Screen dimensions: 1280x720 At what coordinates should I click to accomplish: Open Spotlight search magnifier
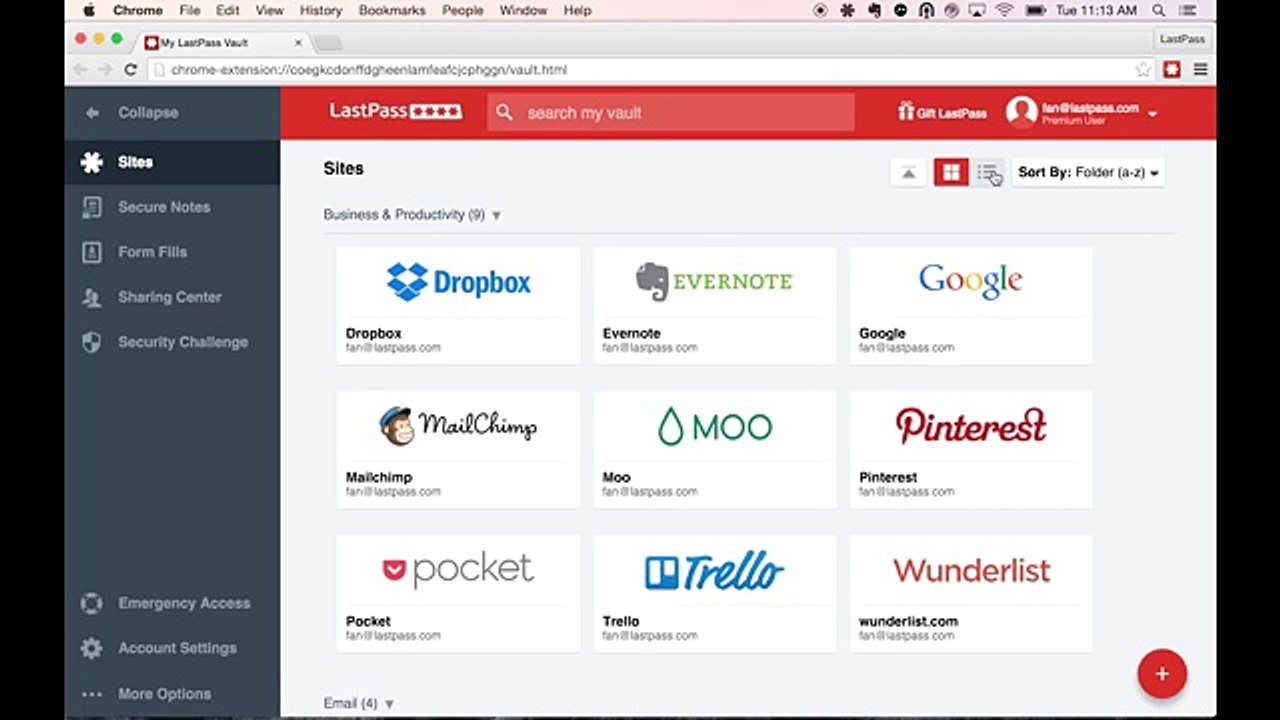coord(1158,10)
